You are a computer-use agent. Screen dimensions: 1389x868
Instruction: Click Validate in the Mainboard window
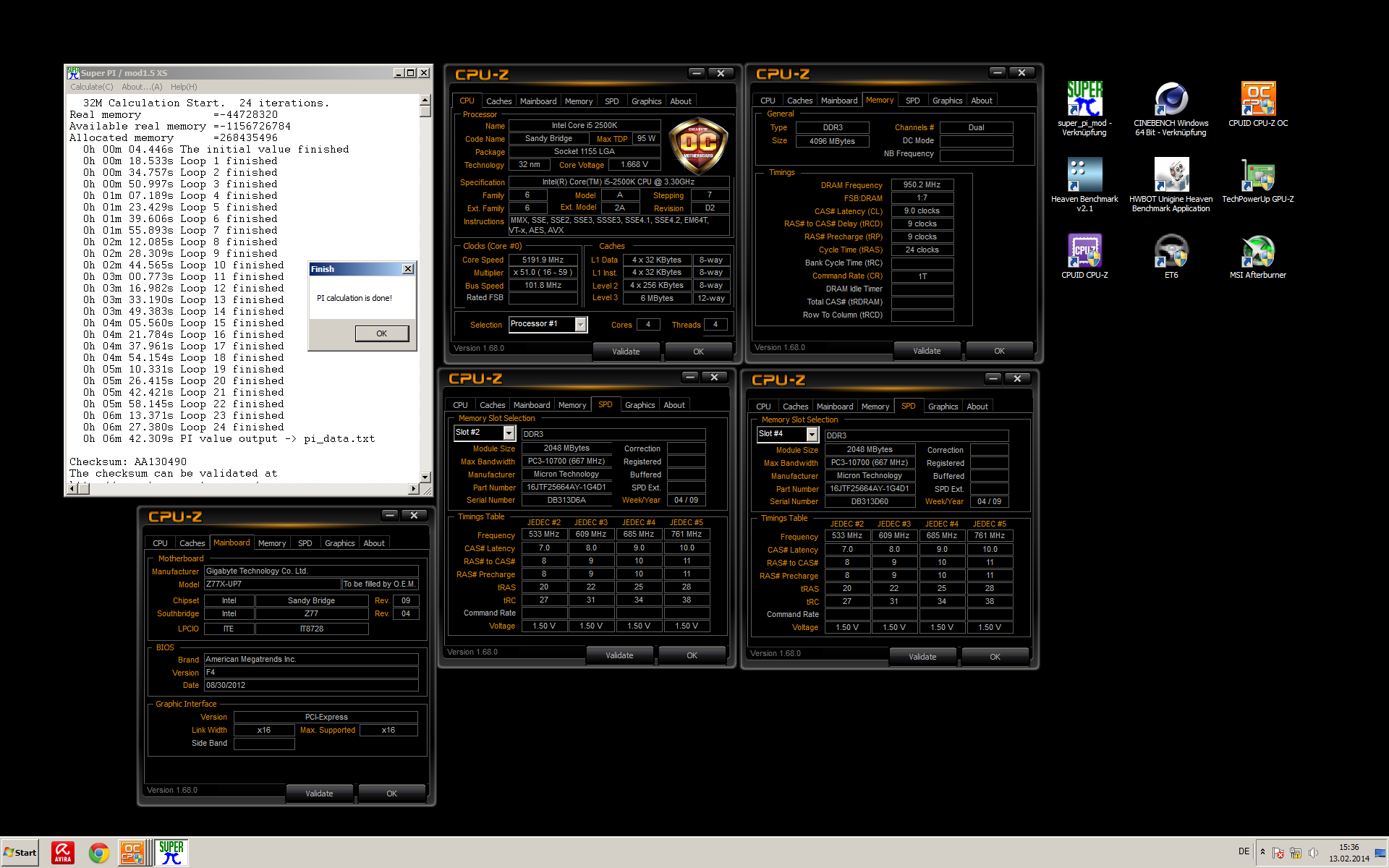319,793
